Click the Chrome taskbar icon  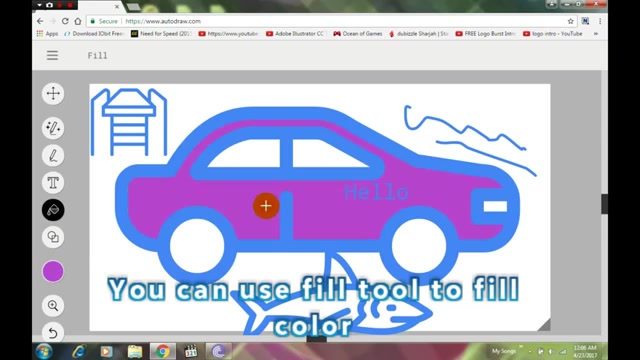pyautogui.click(x=162, y=351)
